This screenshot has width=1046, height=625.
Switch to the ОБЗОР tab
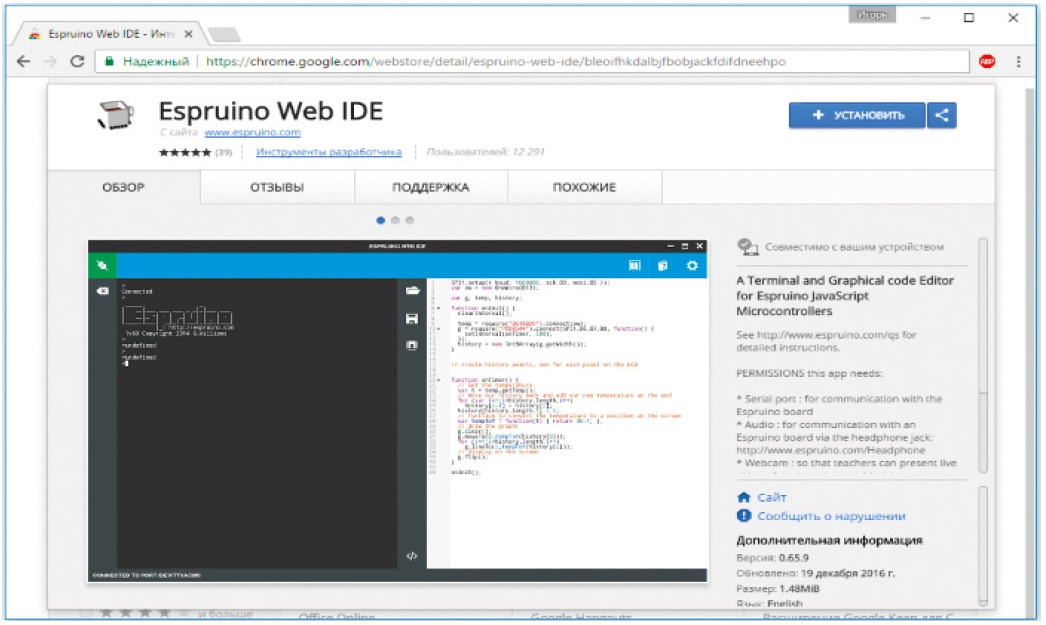[x=123, y=187]
